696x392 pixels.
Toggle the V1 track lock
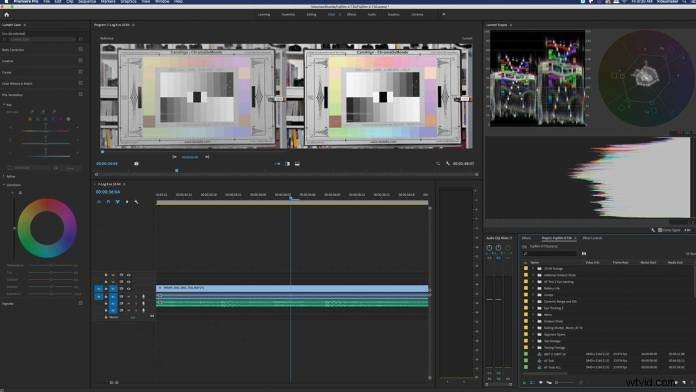coord(106,289)
